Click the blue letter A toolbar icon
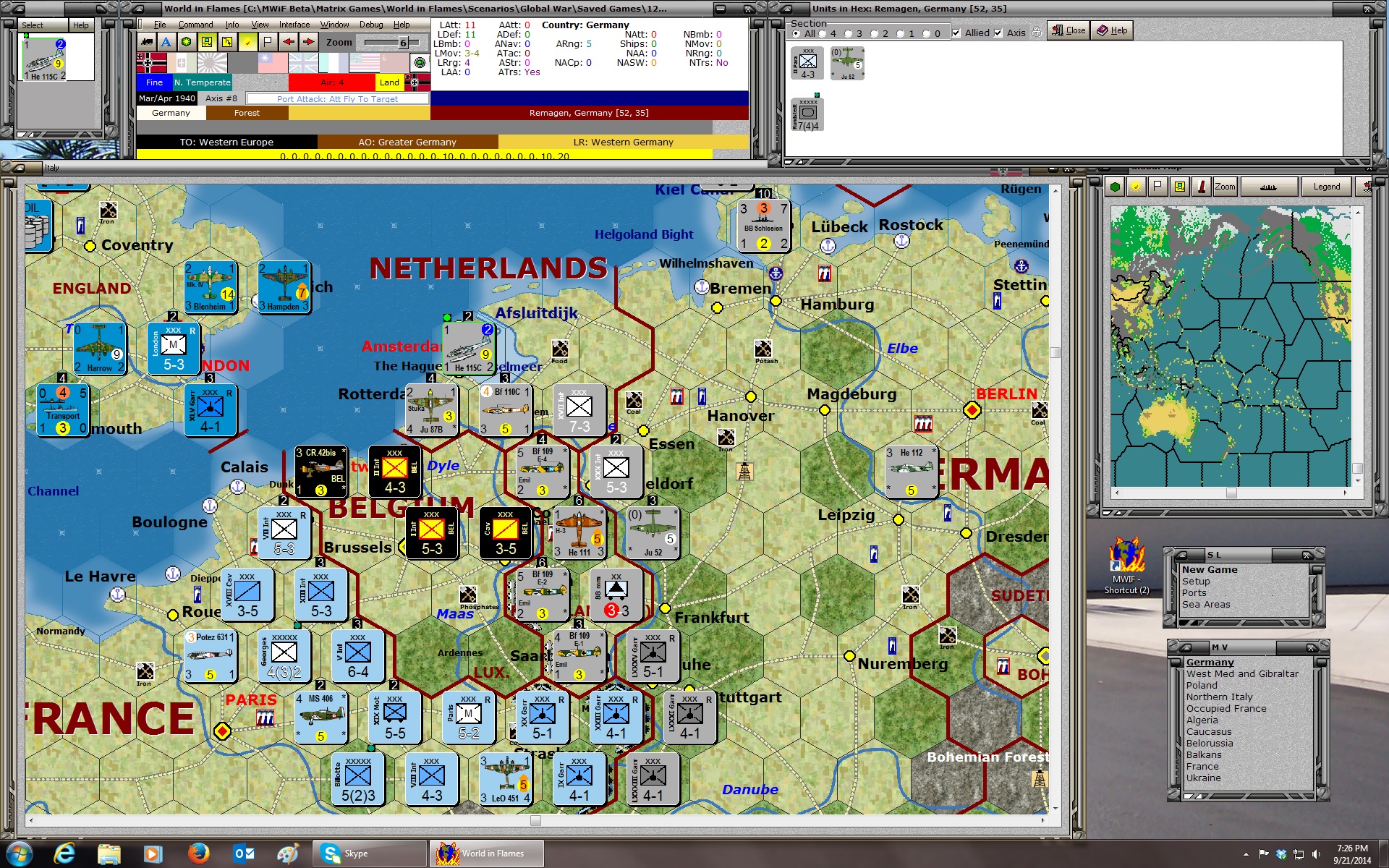1389x868 pixels. click(166, 42)
